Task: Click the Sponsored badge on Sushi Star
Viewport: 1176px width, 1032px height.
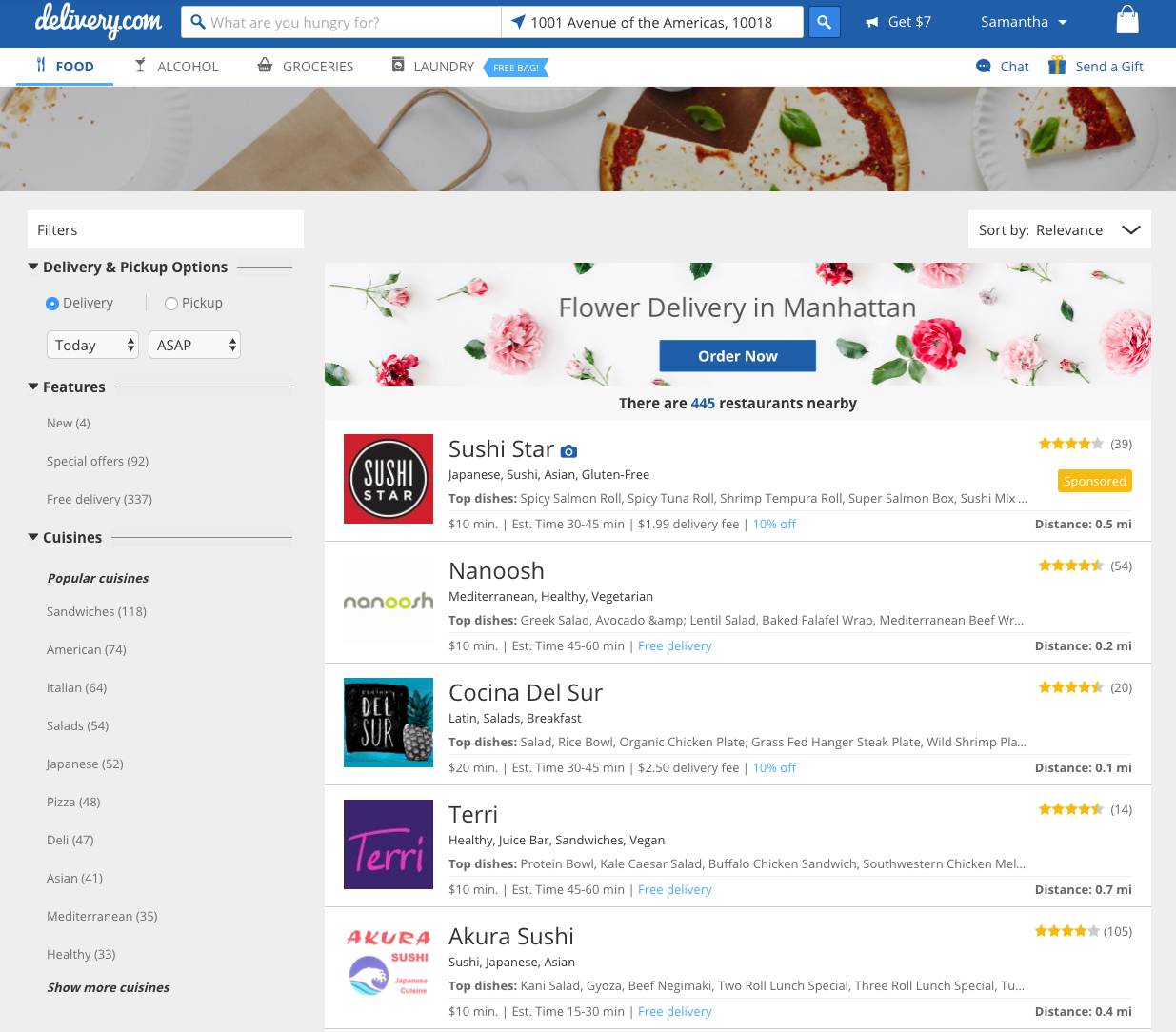Action: click(1095, 481)
